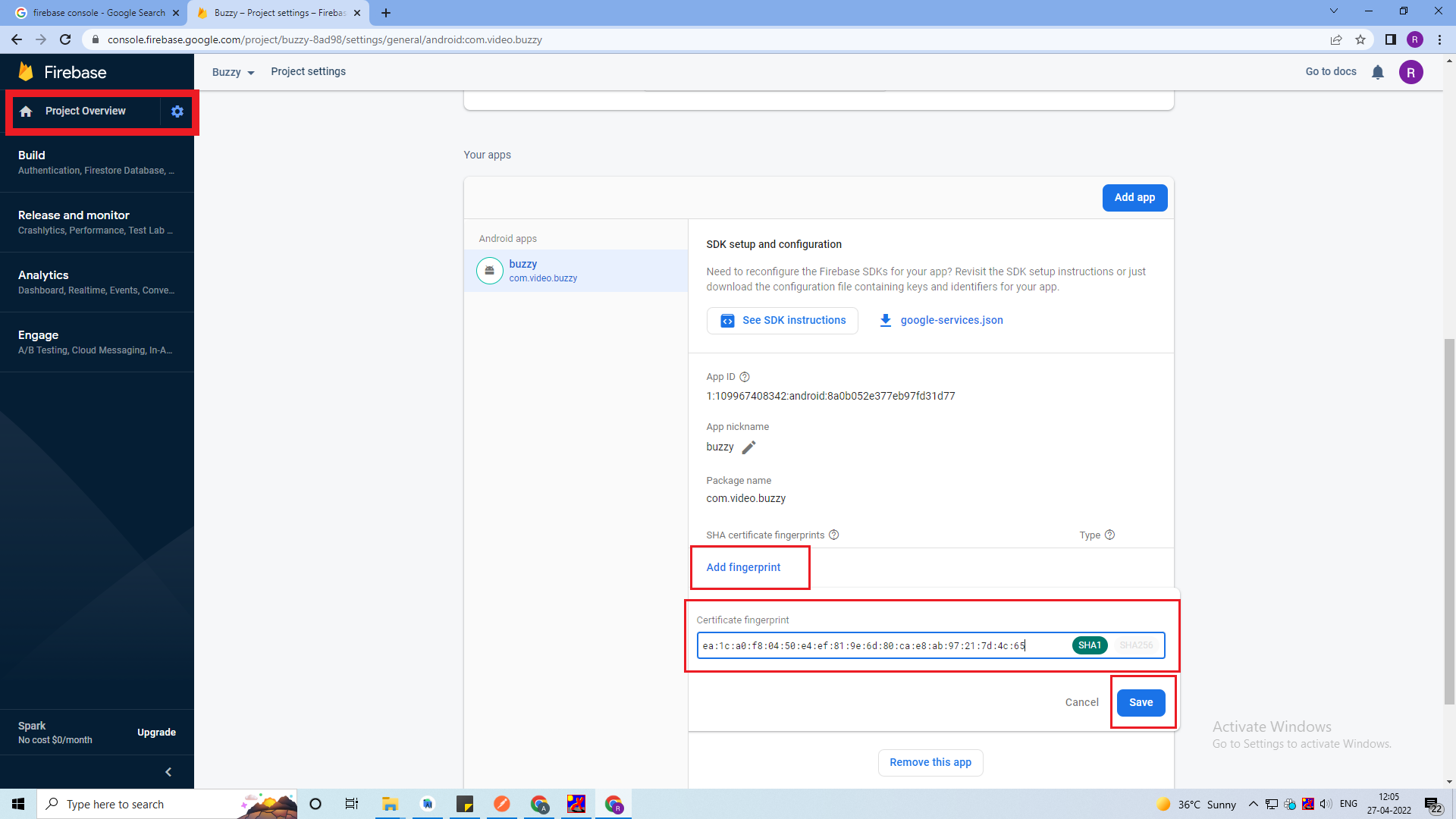This screenshot has width=1456, height=819.
Task: Bookmark this page with the star icon
Action: pyautogui.click(x=1360, y=39)
